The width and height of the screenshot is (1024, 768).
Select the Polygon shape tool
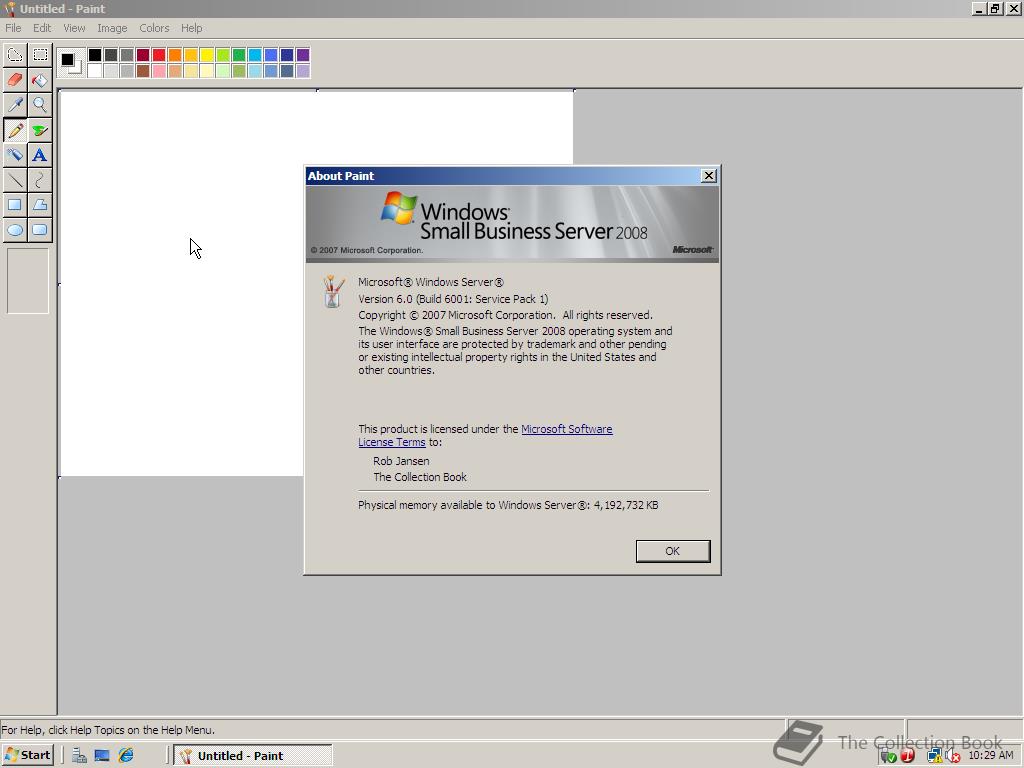tap(40, 204)
